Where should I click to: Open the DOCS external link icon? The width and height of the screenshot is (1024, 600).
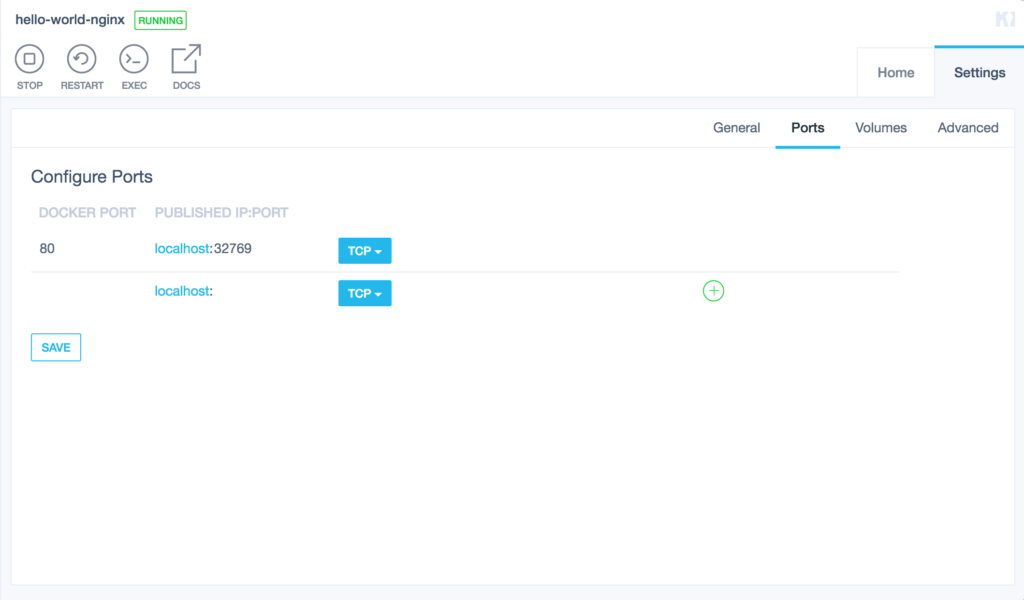click(x=186, y=59)
